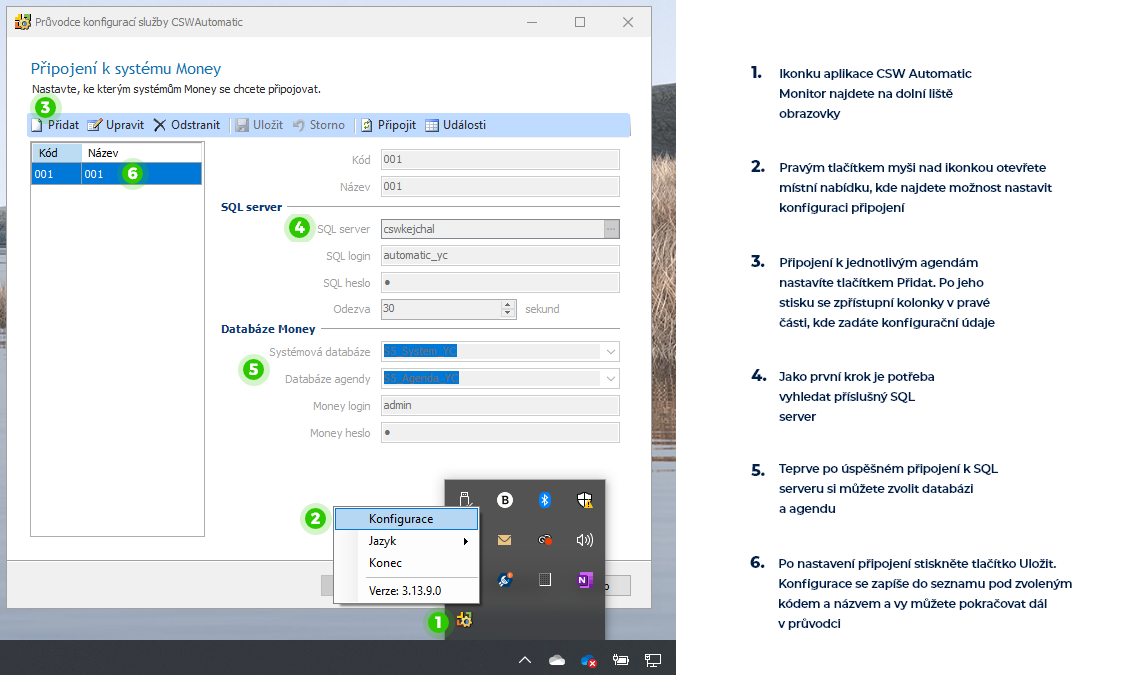
Task: Click into the Kód input field
Action: (x=500, y=159)
